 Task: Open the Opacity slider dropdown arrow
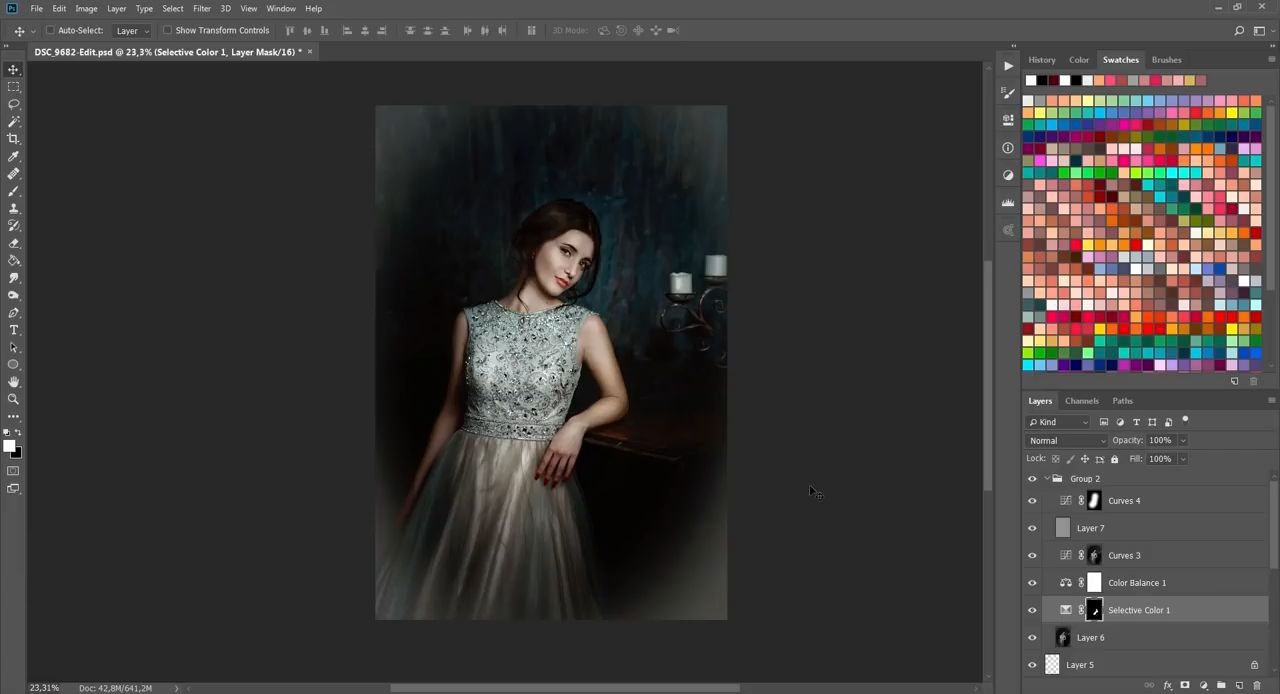pyautogui.click(x=1183, y=441)
